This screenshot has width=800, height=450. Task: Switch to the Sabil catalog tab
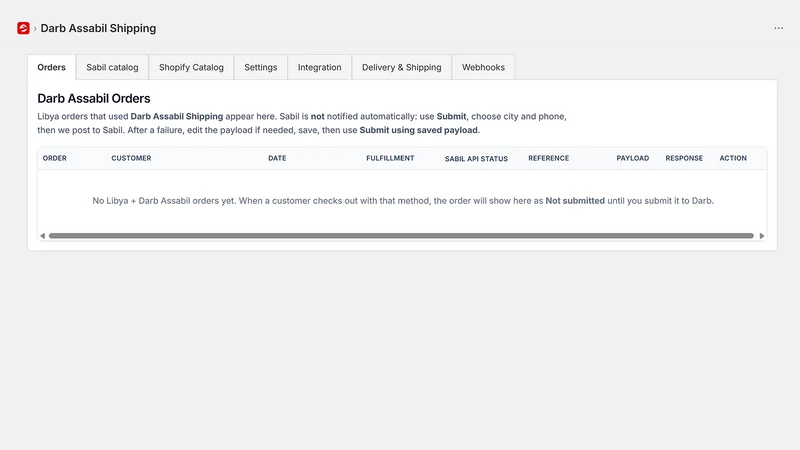pos(112,67)
